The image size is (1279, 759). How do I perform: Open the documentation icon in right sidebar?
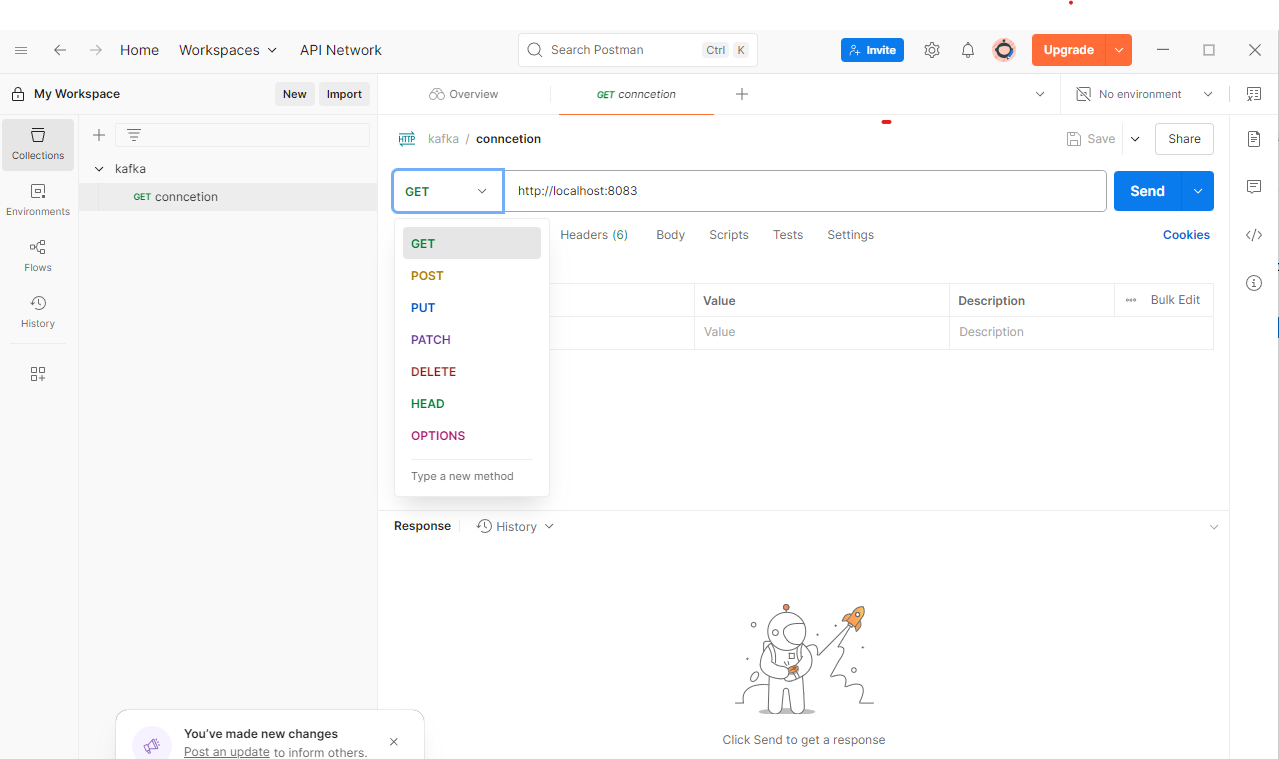tap(1254, 139)
